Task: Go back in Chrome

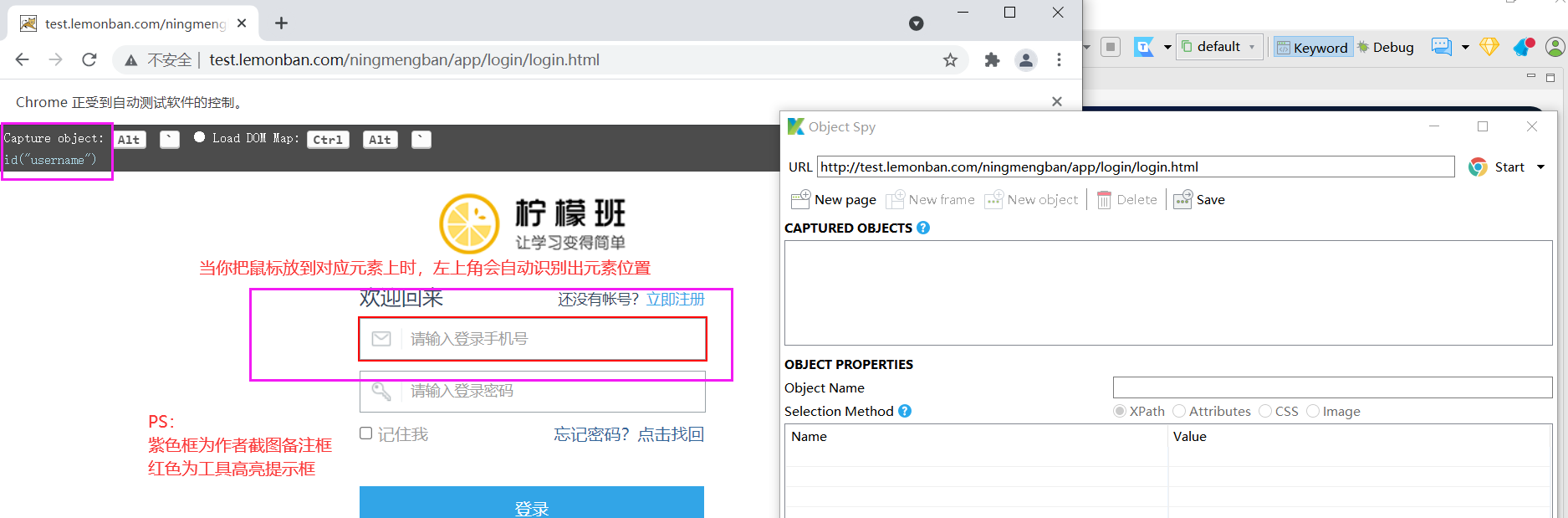Action: tap(23, 59)
